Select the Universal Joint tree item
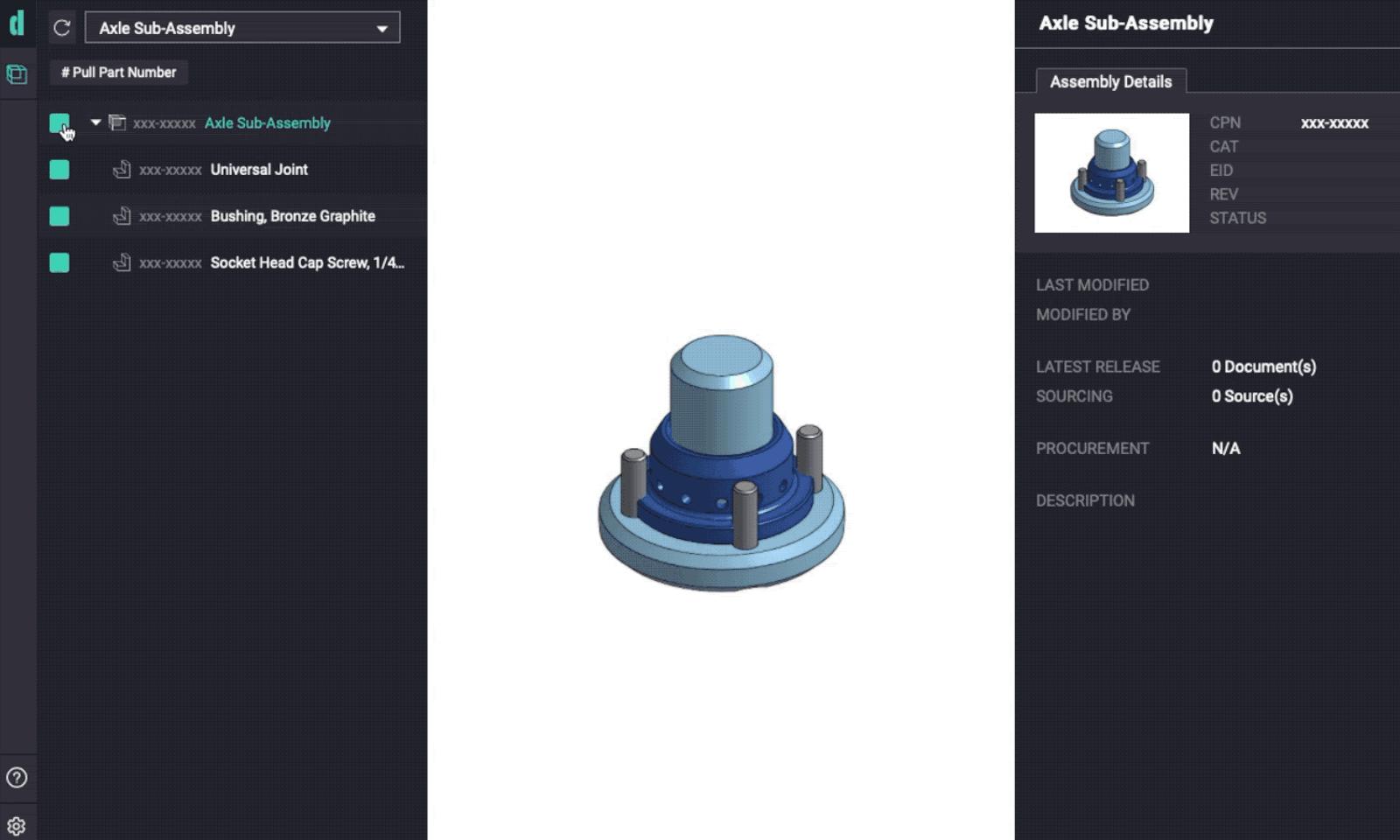Image resolution: width=1400 pixels, height=840 pixels. [259, 170]
